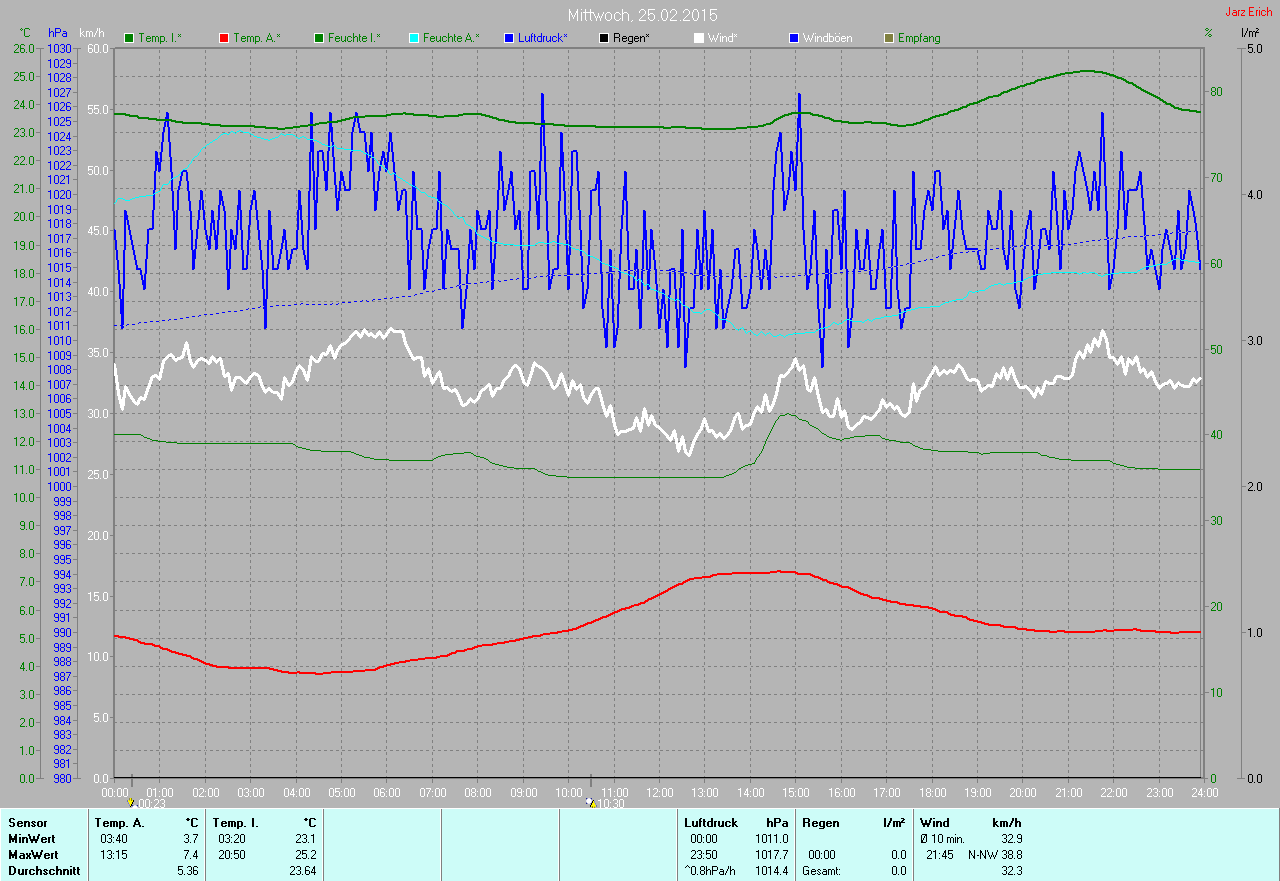
Task: Toggle the Windböen series legend label
Action: click(830, 38)
